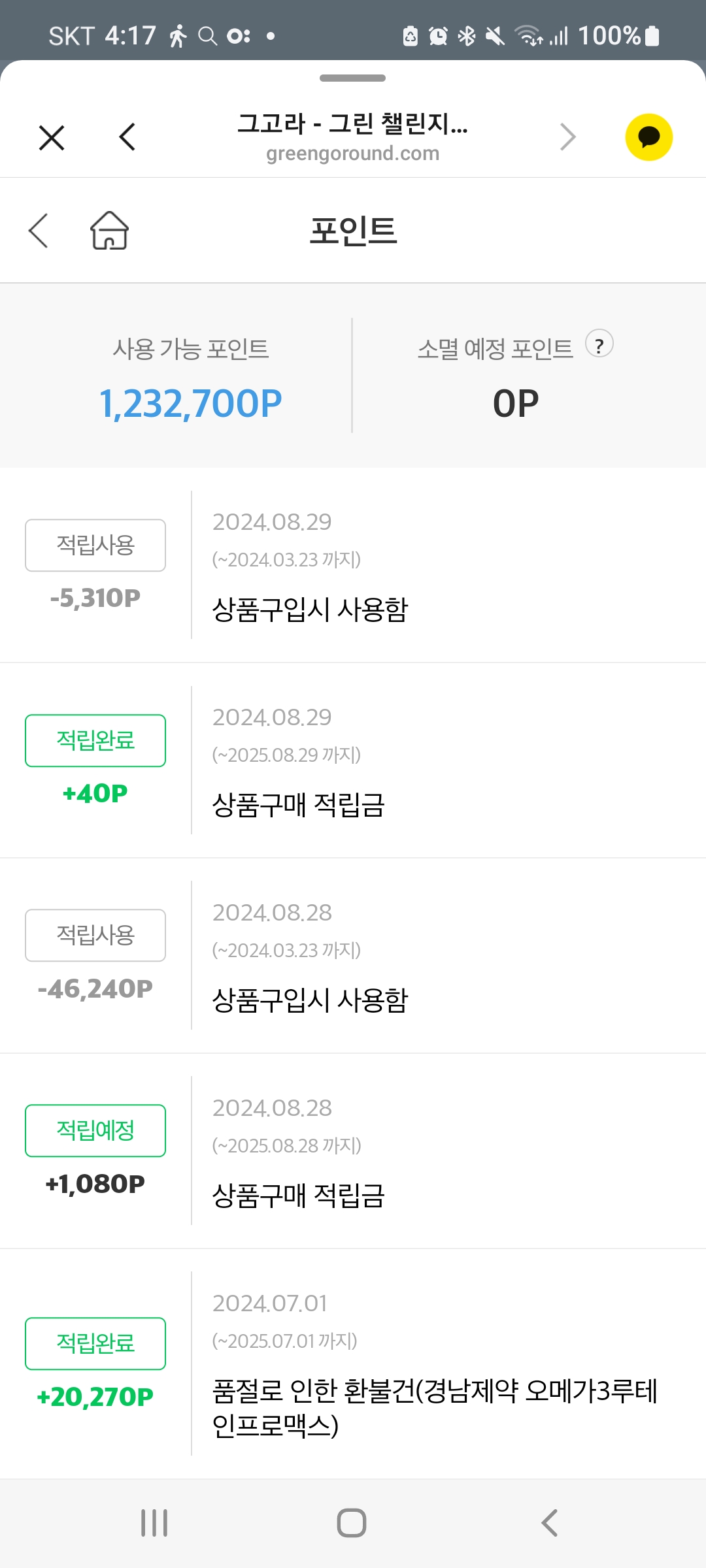Tap the browser forward chevron
Screen dimensions: 706x1568
click(x=567, y=137)
